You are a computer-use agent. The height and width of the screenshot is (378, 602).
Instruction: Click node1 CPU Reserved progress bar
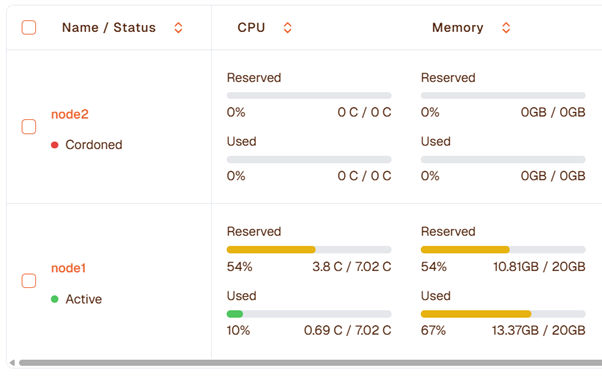[x=309, y=249]
